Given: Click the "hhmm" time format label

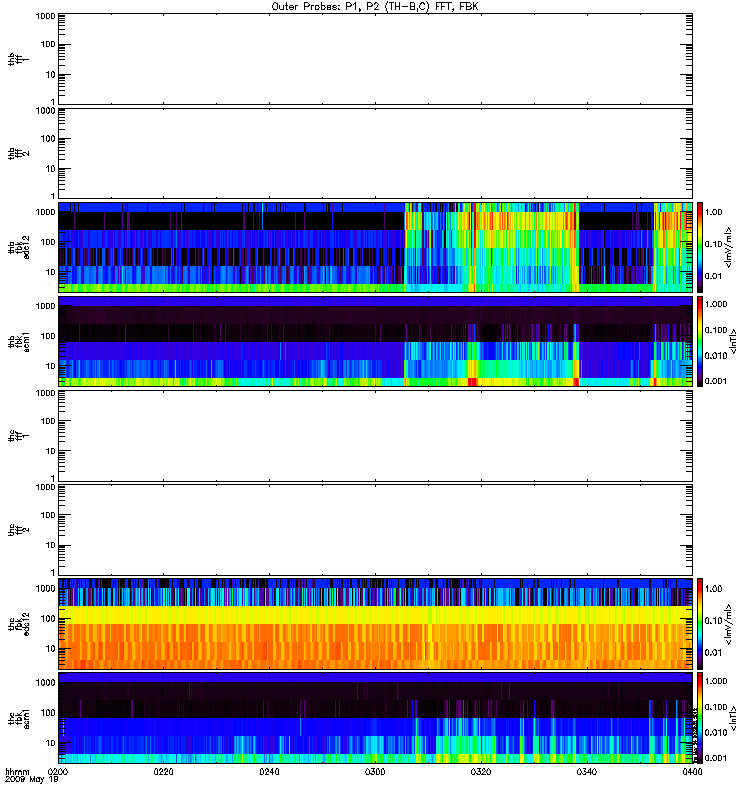Looking at the screenshot, I should point(17,772).
